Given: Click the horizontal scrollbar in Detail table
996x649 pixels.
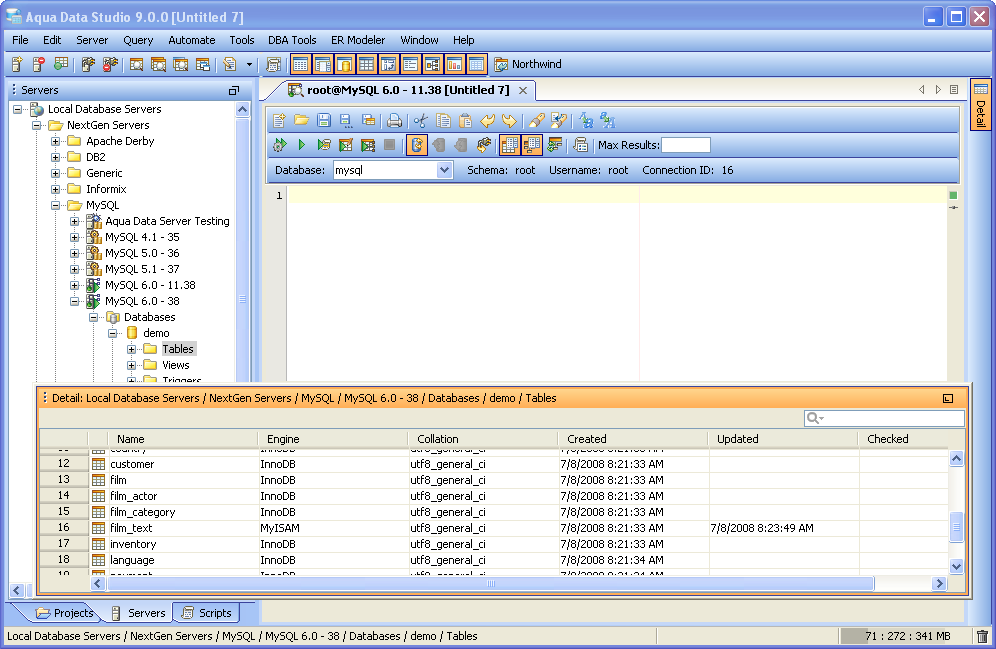Looking at the screenshot, I should pyautogui.click(x=490, y=583).
